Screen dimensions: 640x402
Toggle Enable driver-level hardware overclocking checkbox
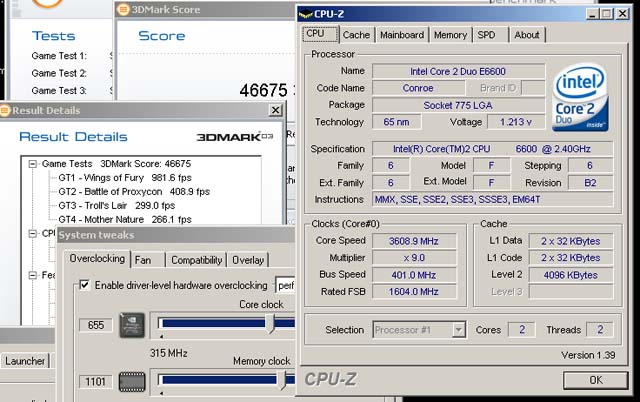(84, 285)
